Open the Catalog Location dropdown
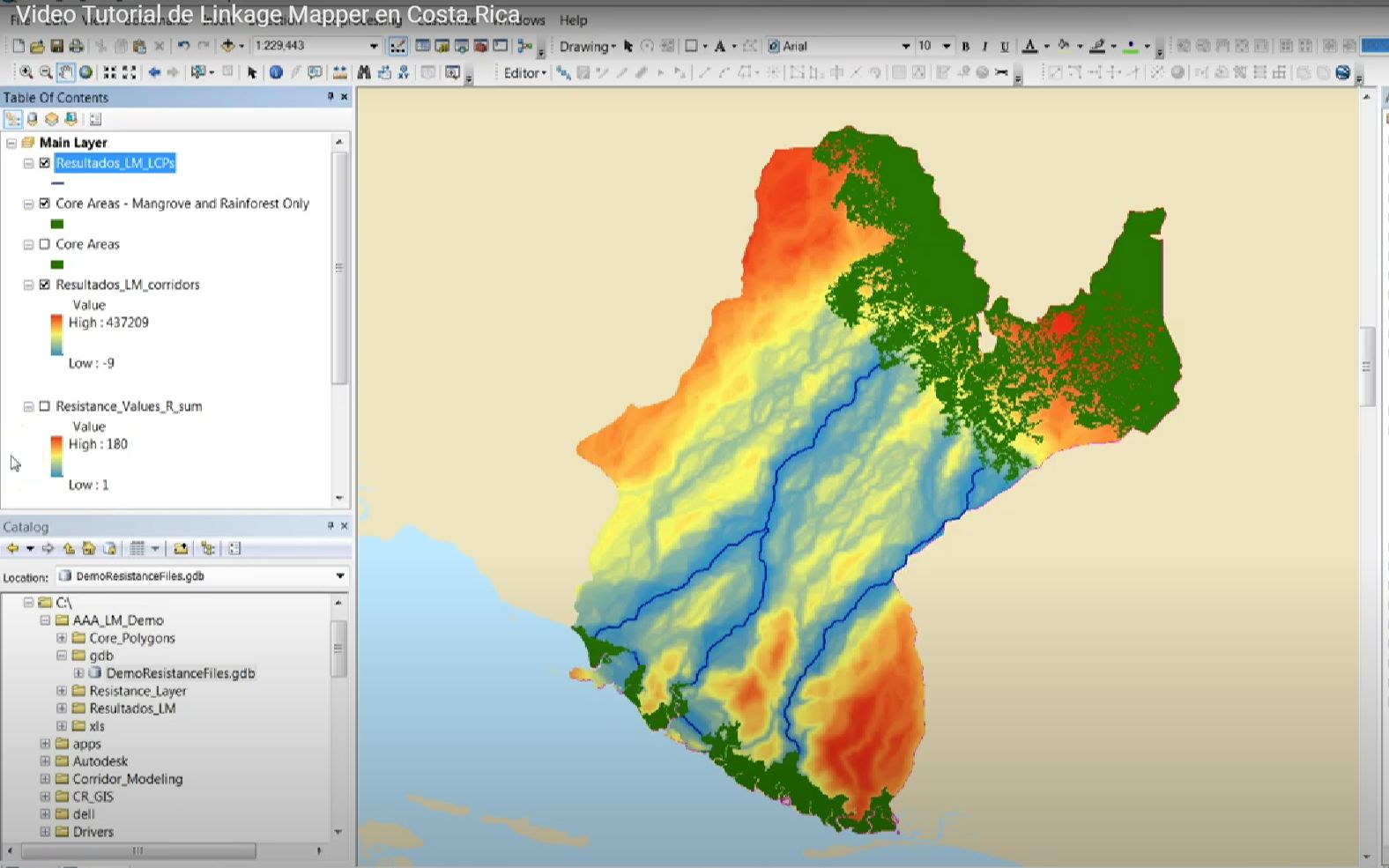The image size is (1389, 868). pyautogui.click(x=340, y=576)
